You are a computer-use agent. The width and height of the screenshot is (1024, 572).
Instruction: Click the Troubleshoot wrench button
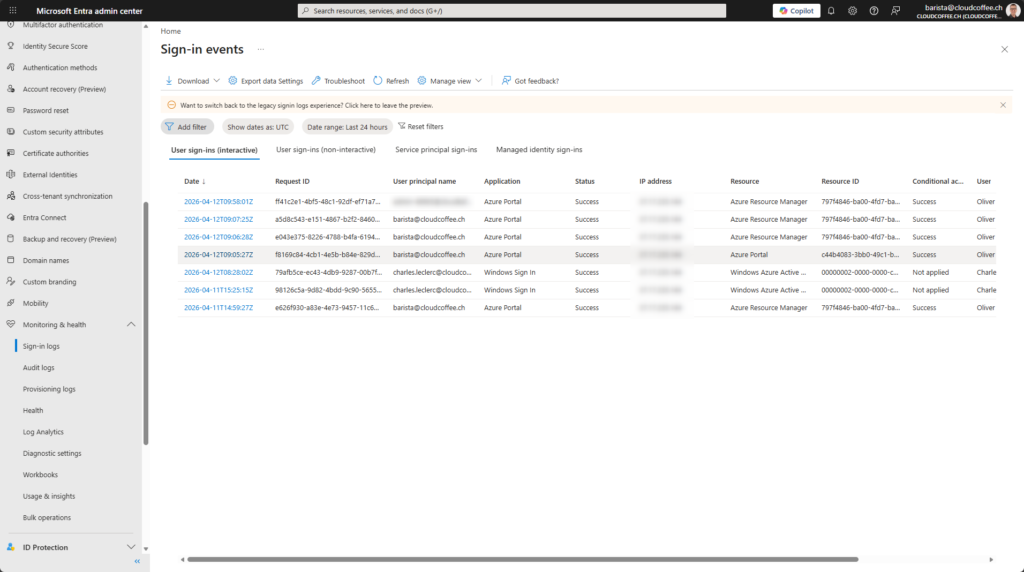click(338, 81)
